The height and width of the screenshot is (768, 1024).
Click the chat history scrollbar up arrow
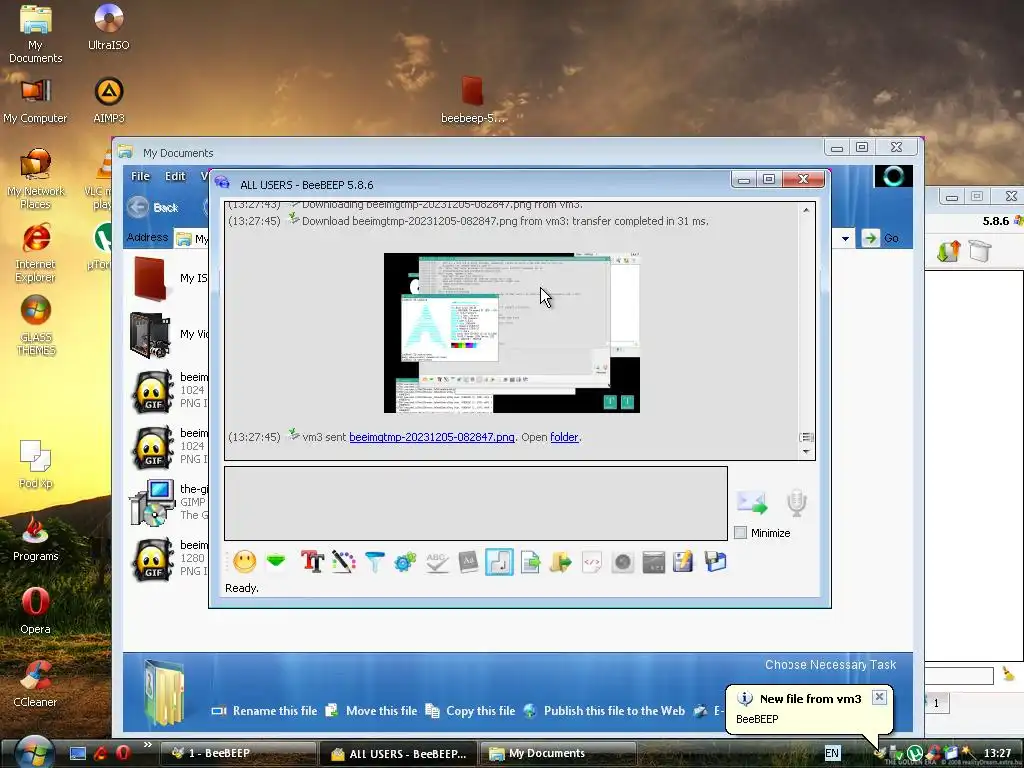tap(807, 210)
